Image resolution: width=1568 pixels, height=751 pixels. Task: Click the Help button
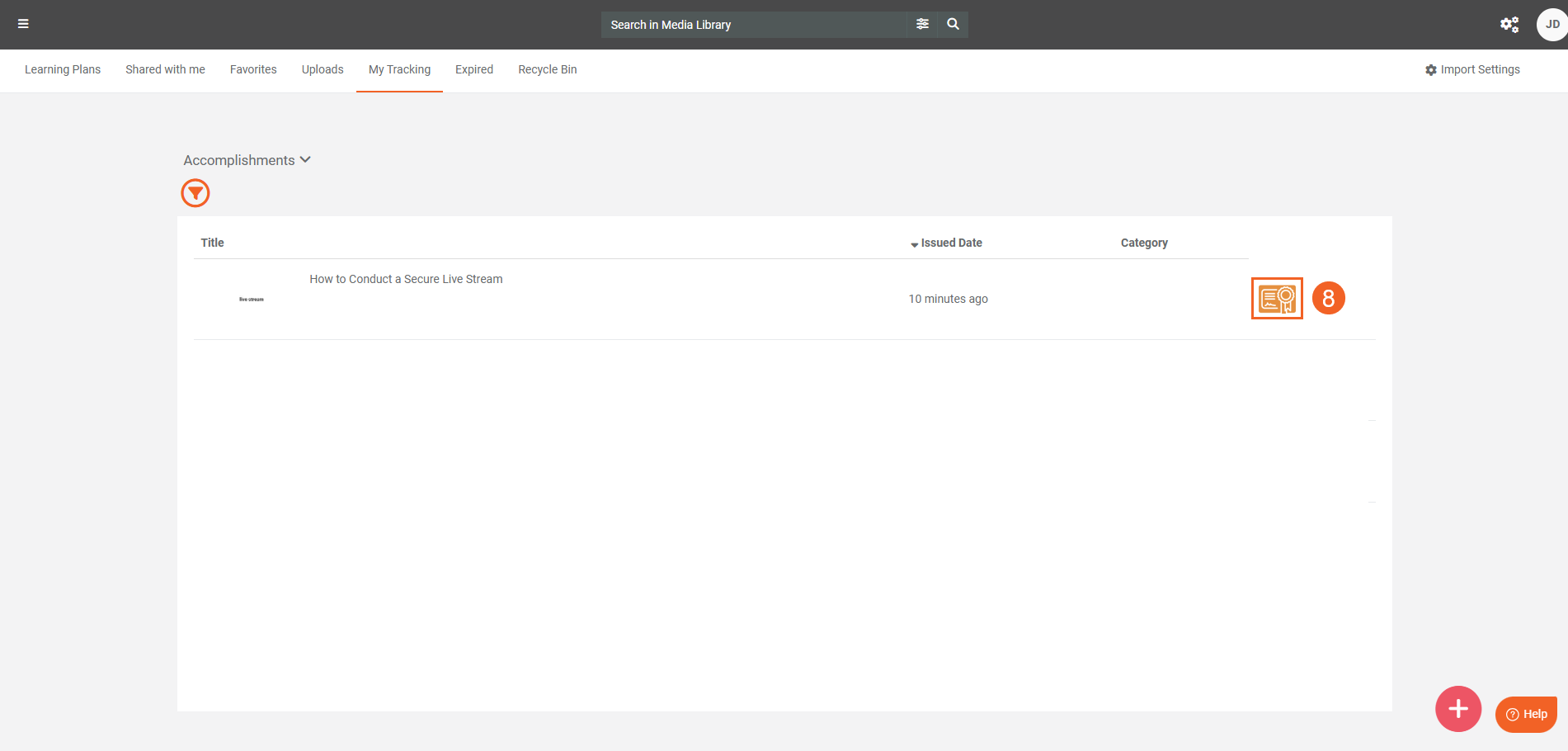tap(1526, 714)
